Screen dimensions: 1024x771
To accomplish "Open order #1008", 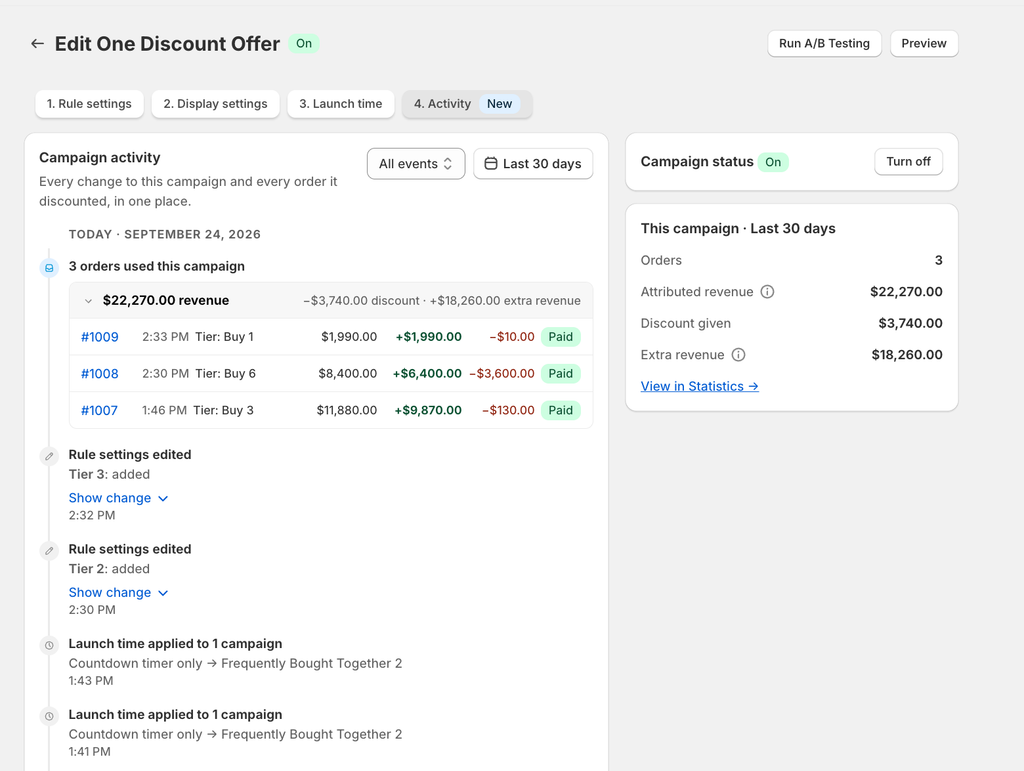I will tap(100, 373).
